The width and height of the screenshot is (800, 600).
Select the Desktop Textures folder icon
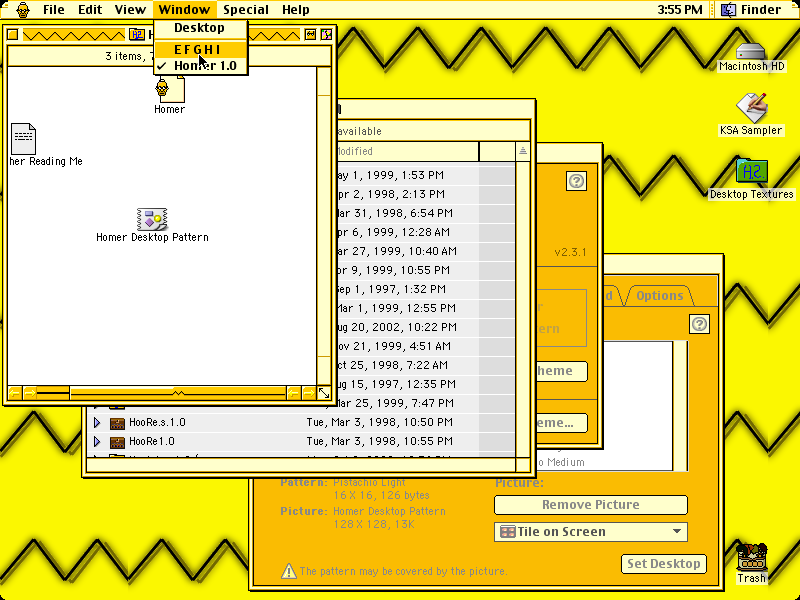(x=752, y=172)
